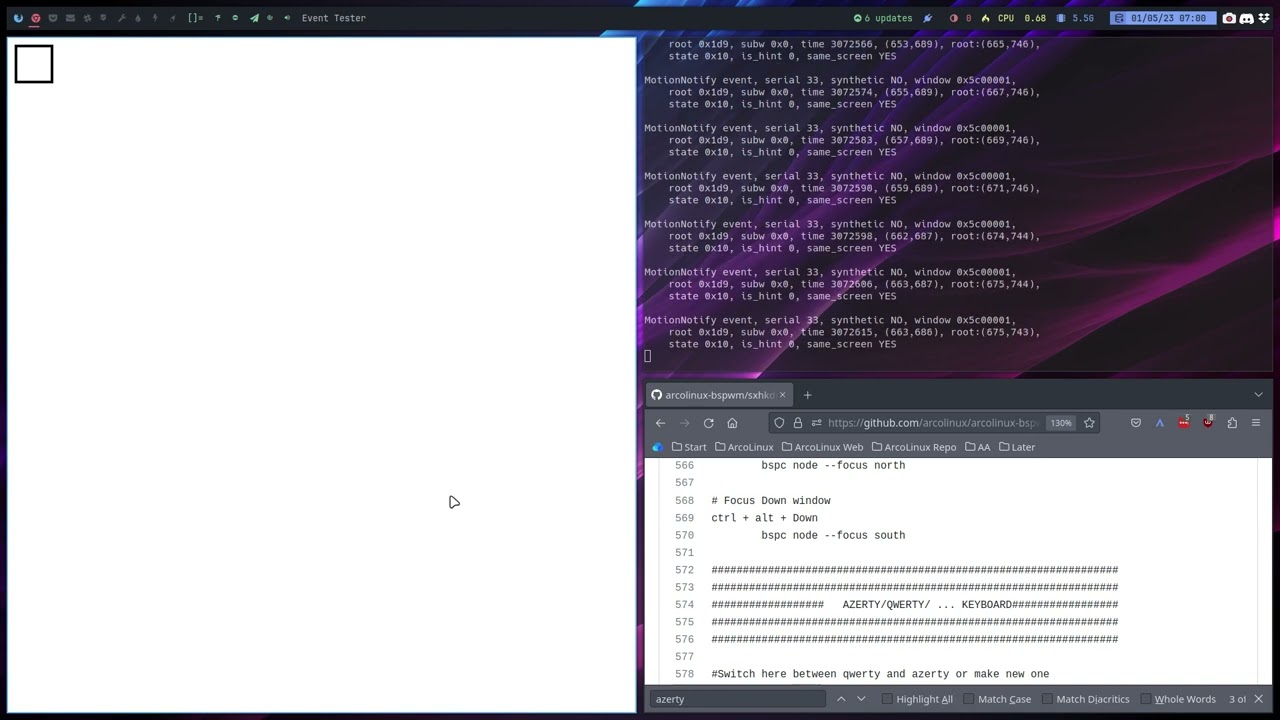Open the Later bookmarks folder

tap(1017, 447)
